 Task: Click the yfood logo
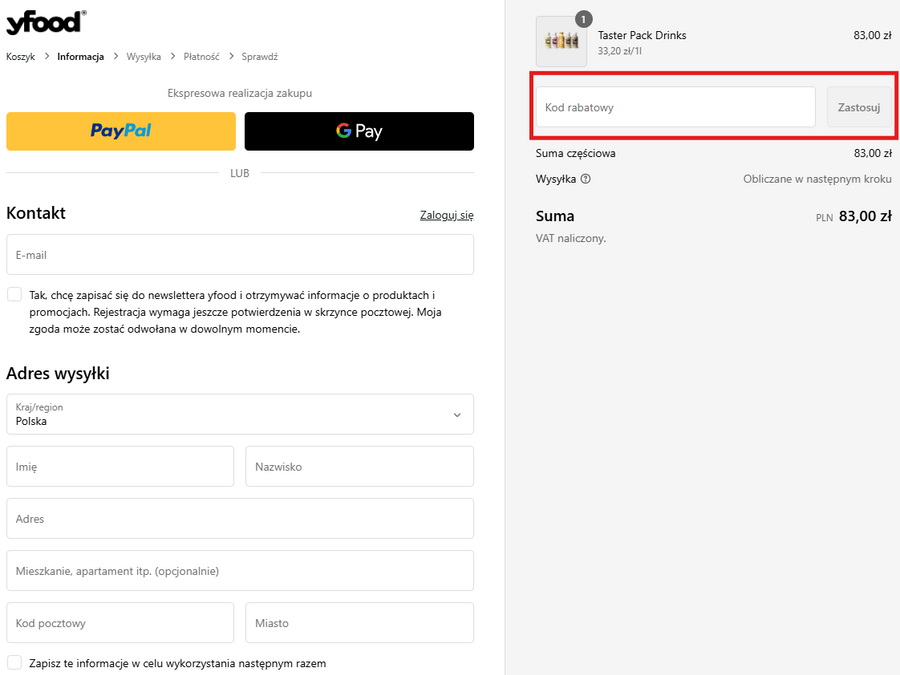45,22
